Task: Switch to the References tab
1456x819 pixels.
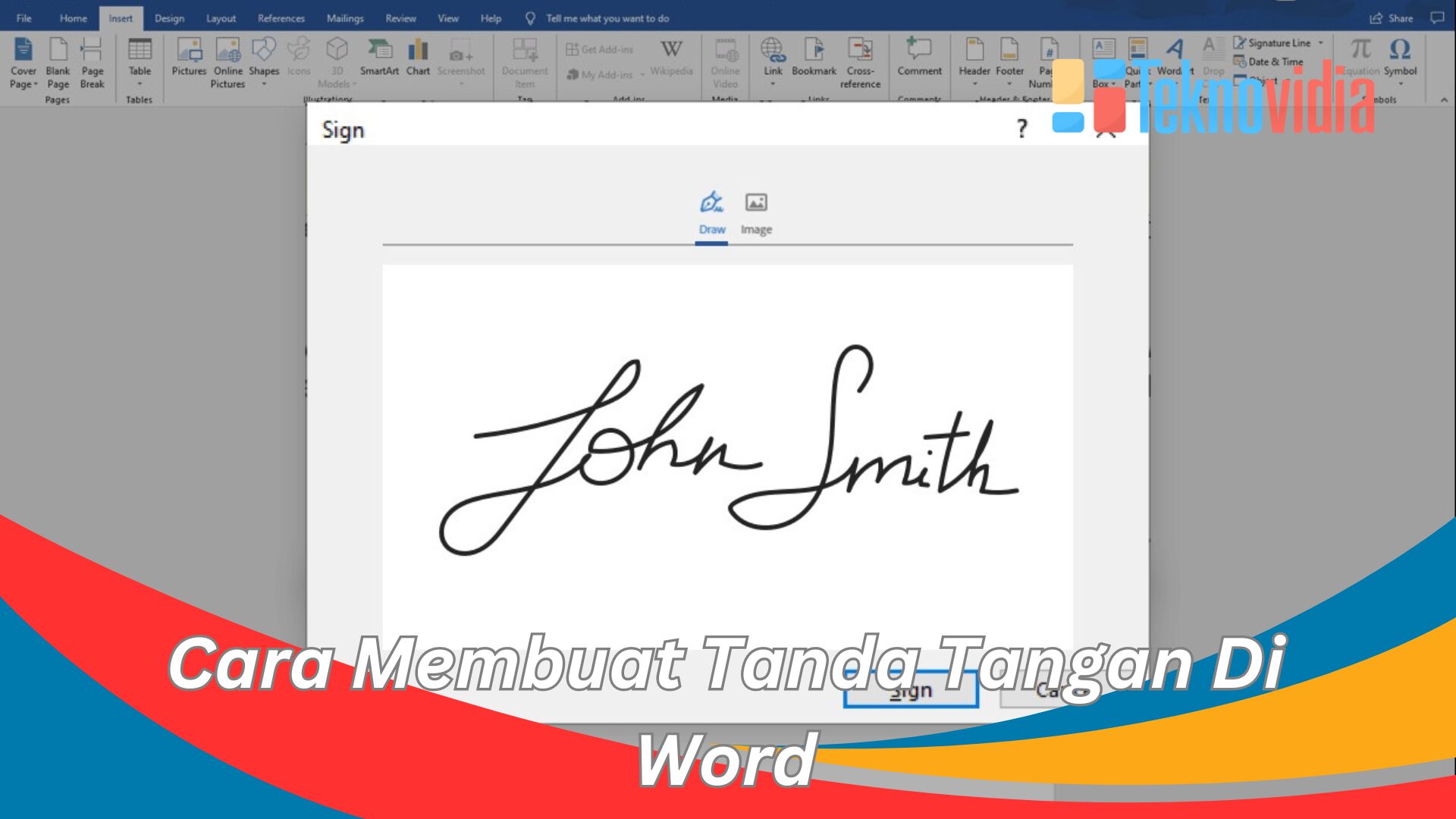Action: [x=281, y=18]
